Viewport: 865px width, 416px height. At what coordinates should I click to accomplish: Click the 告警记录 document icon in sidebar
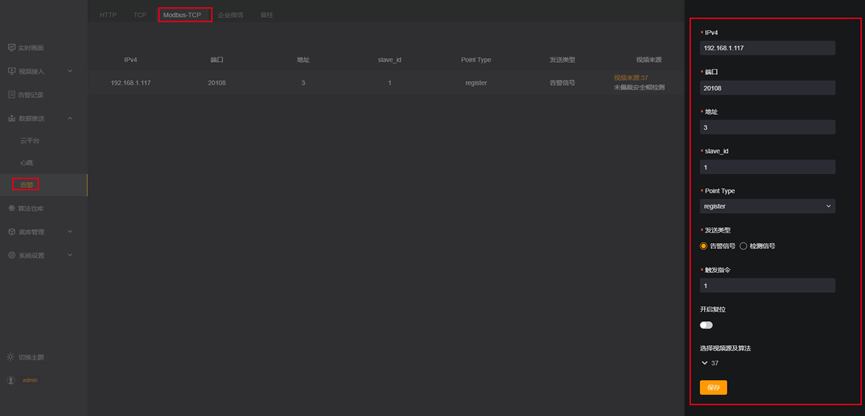tap(12, 94)
